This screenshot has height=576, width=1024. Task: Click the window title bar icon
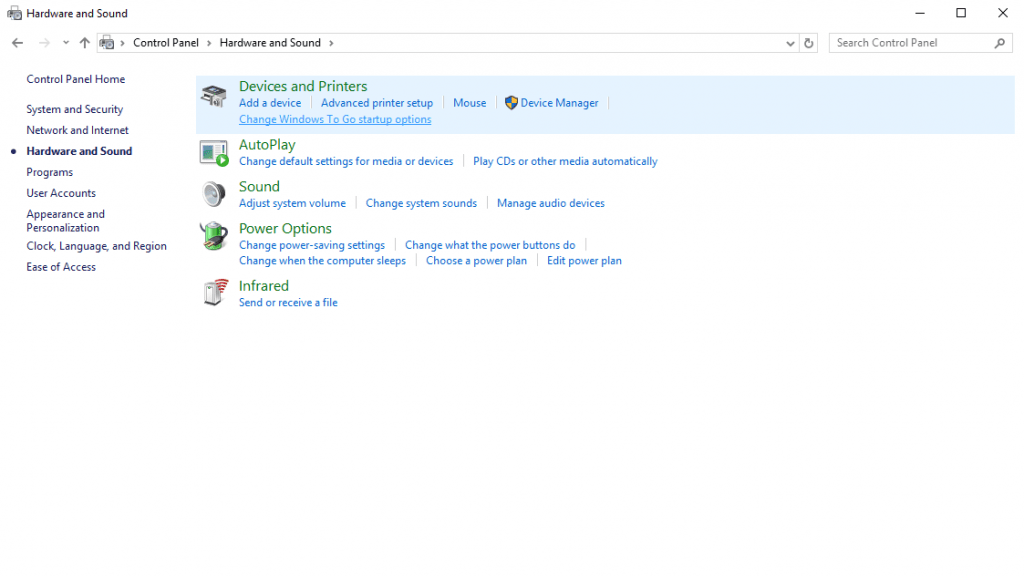point(14,13)
